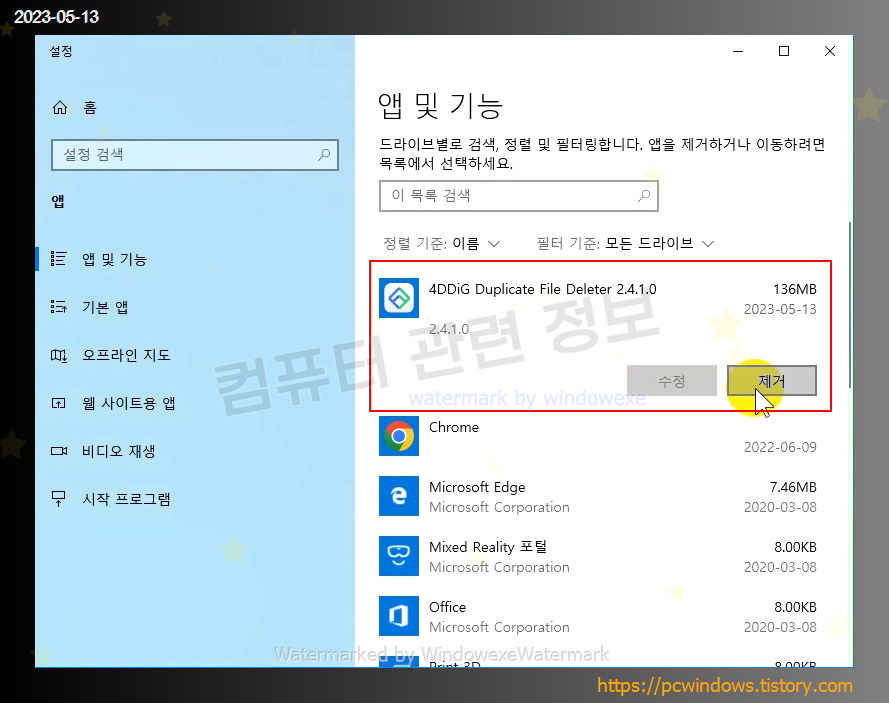Click the 설정 검색 input field
Image resolution: width=889 pixels, height=703 pixels.
194,155
